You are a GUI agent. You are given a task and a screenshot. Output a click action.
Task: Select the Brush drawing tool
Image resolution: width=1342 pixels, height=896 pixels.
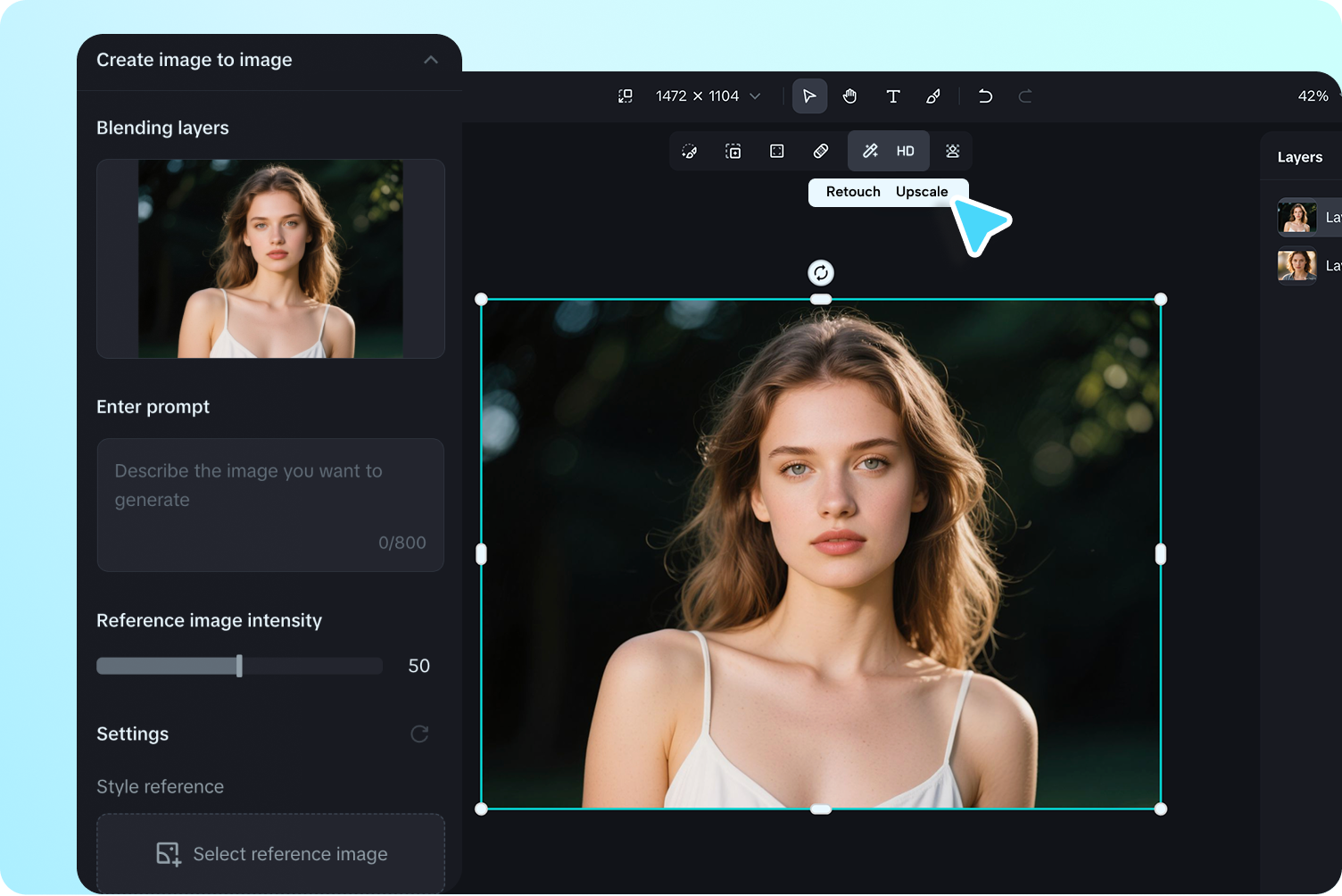pyautogui.click(x=933, y=96)
